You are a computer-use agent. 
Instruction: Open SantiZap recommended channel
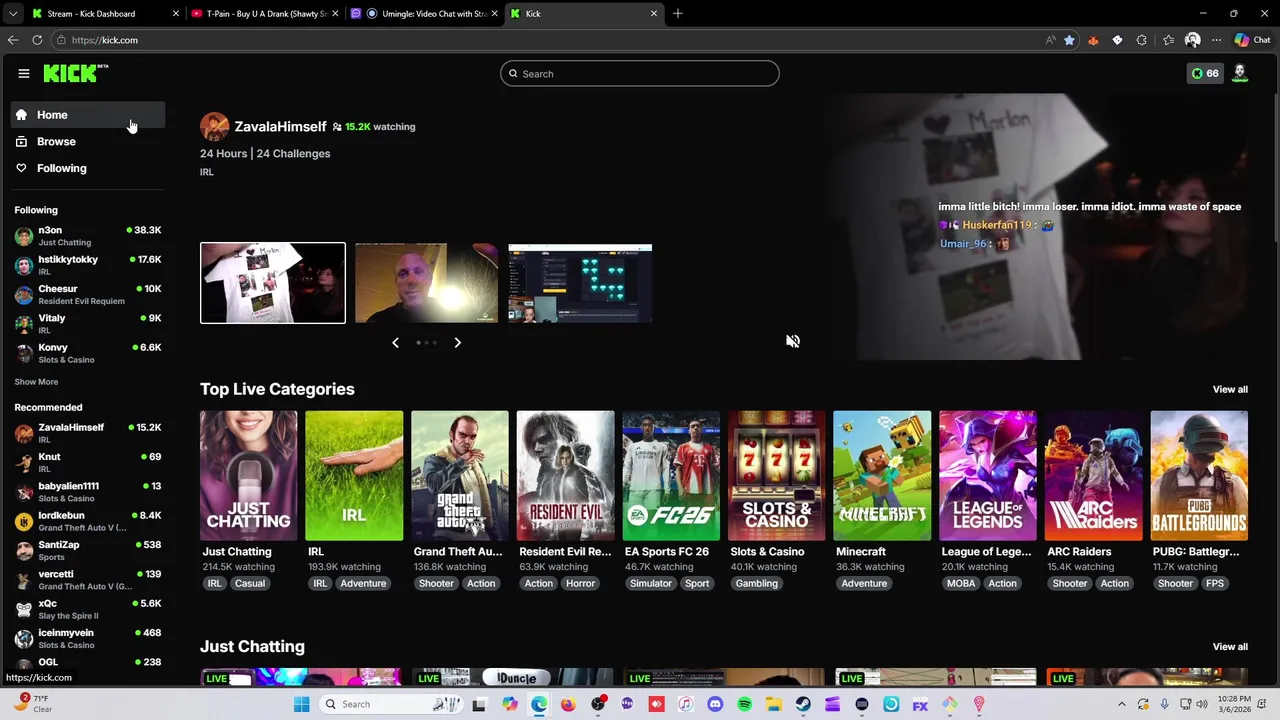88,550
